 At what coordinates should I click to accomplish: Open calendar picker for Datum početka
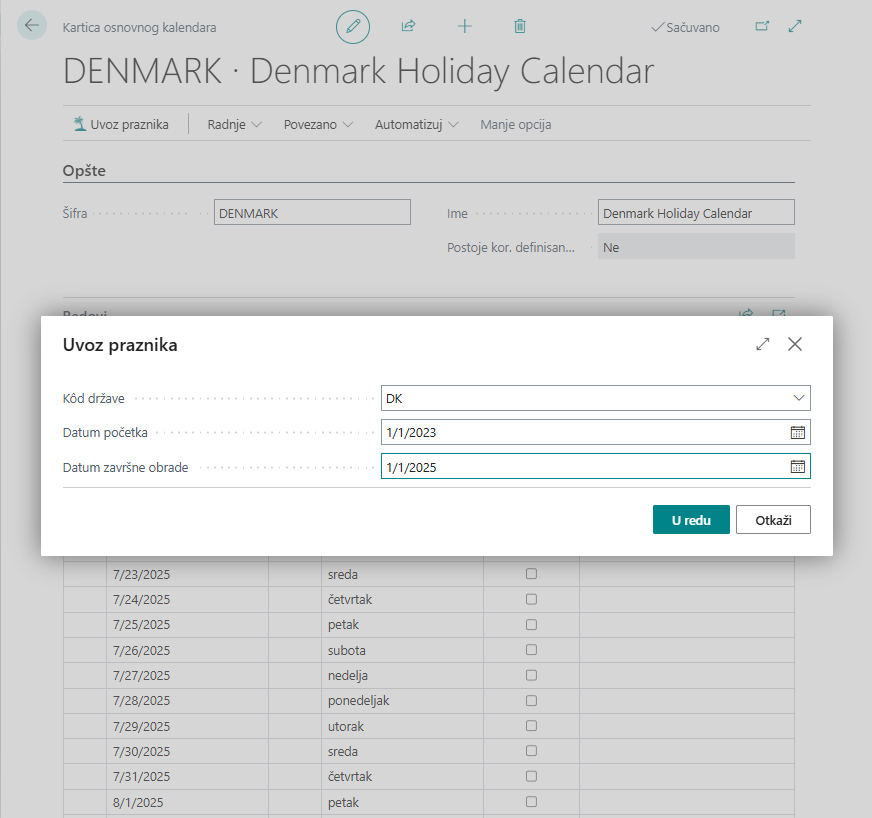797,432
